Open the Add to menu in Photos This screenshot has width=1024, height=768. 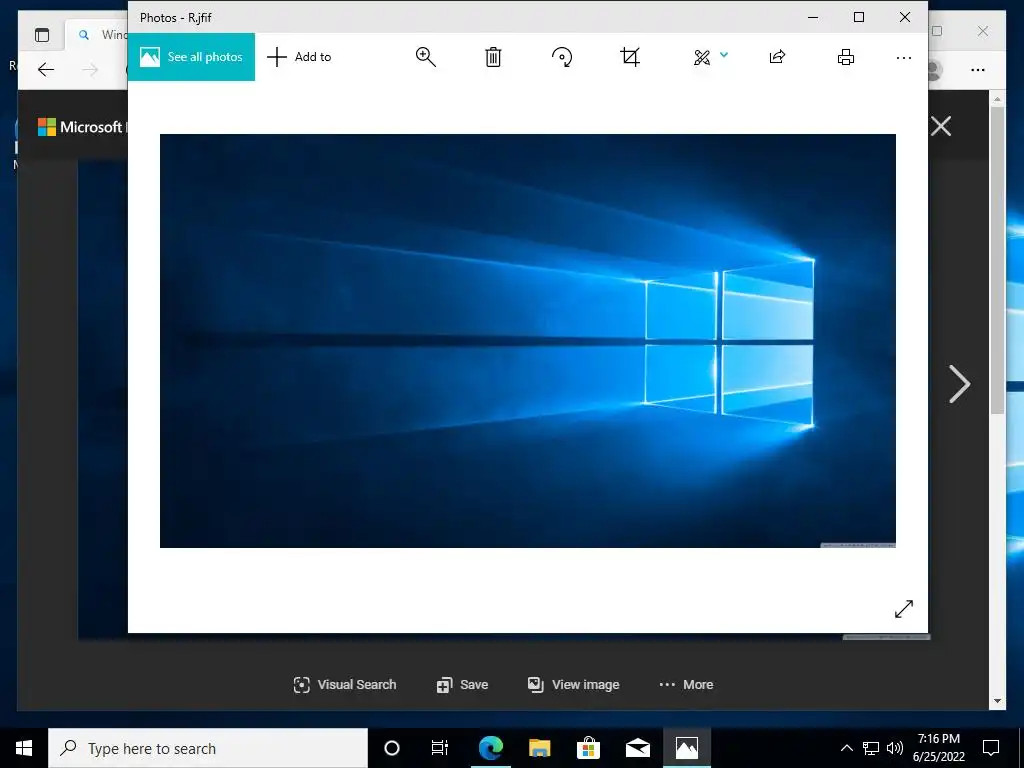[x=299, y=57]
